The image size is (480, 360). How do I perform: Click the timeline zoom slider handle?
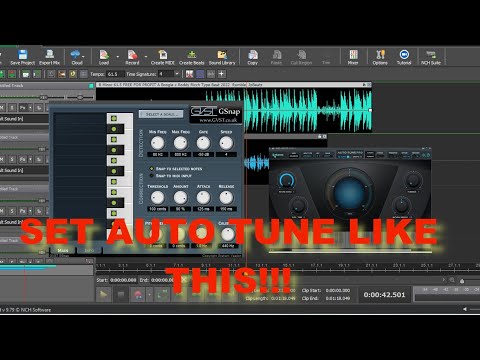pos(462,281)
